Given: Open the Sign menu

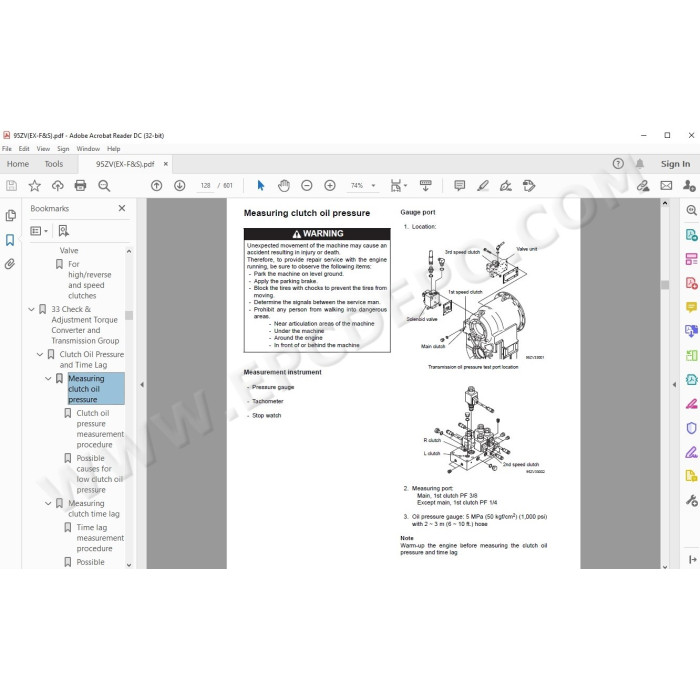Looking at the screenshot, I should tap(63, 149).
